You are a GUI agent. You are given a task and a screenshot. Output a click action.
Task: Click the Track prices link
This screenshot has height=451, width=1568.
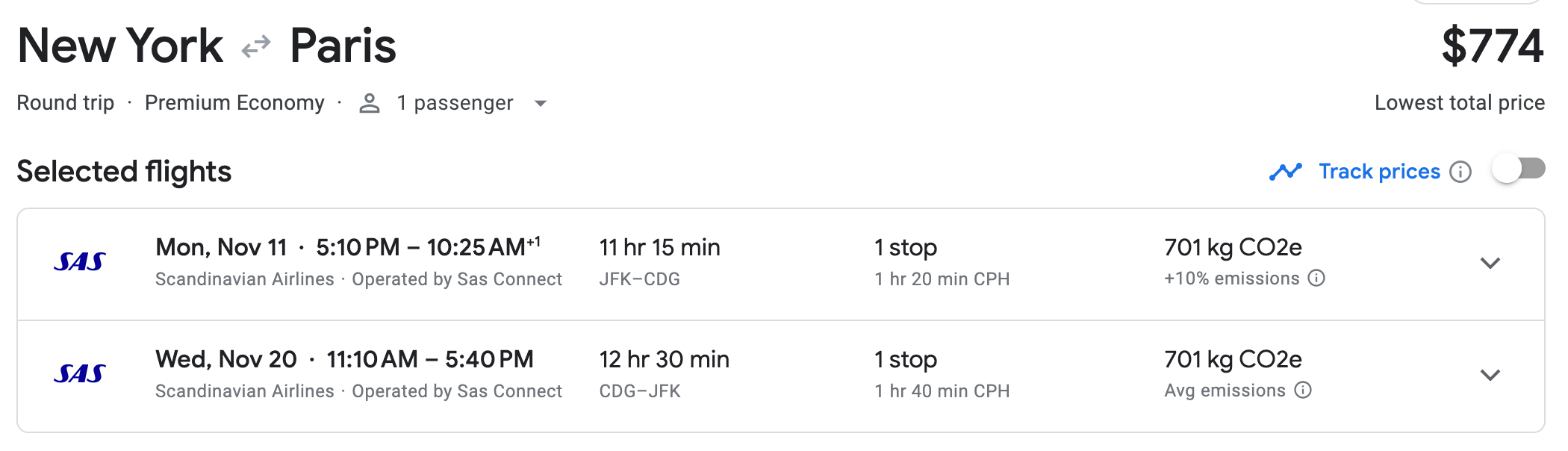[x=1378, y=171]
